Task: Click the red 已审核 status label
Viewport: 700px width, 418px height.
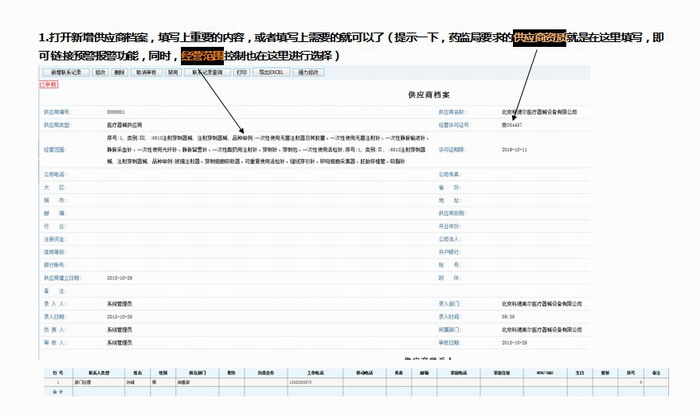Action: (x=49, y=84)
